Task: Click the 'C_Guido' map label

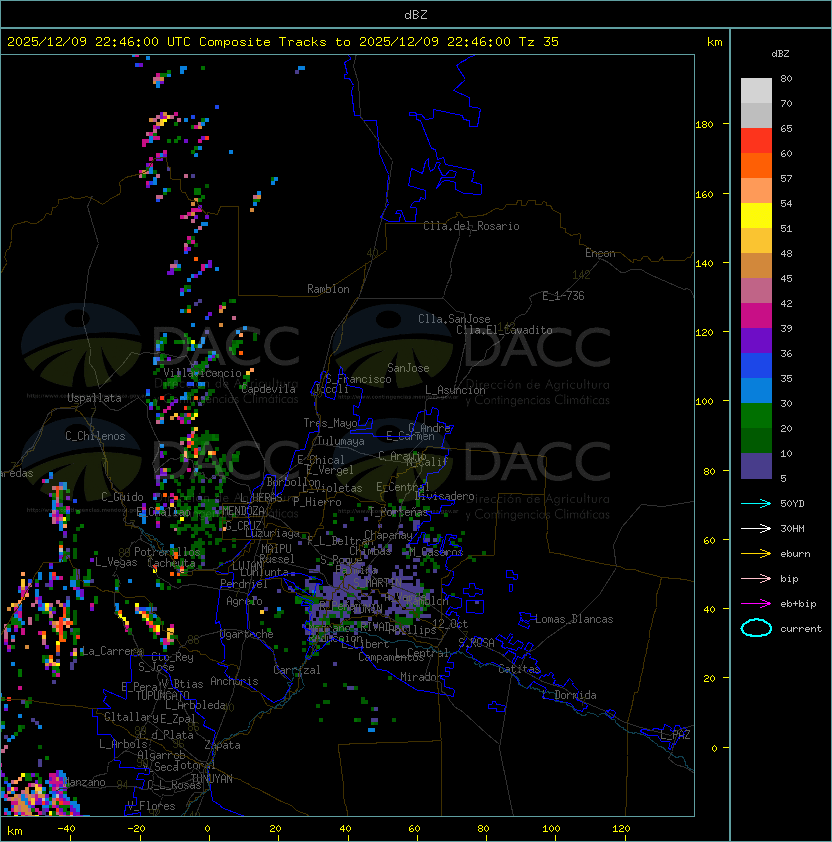Action: click(122, 497)
